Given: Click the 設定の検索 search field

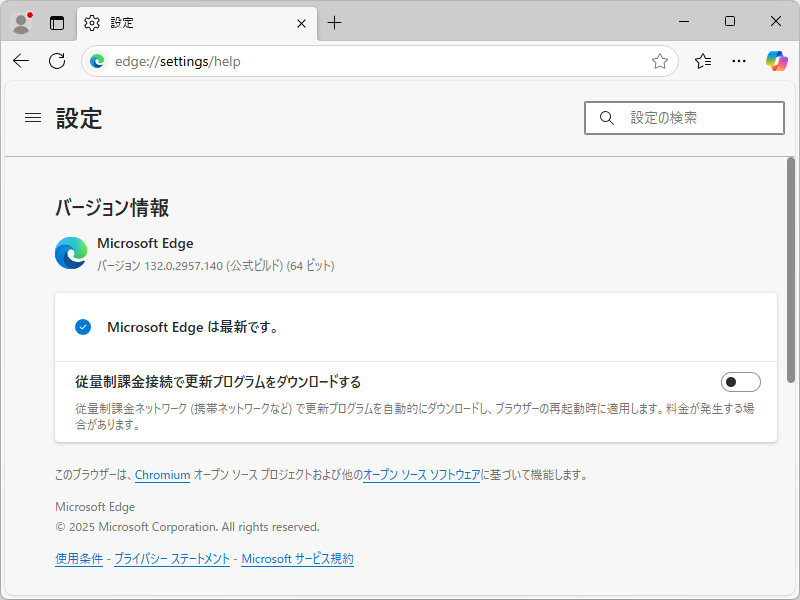Looking at the screenshot, I should point(684,117).
